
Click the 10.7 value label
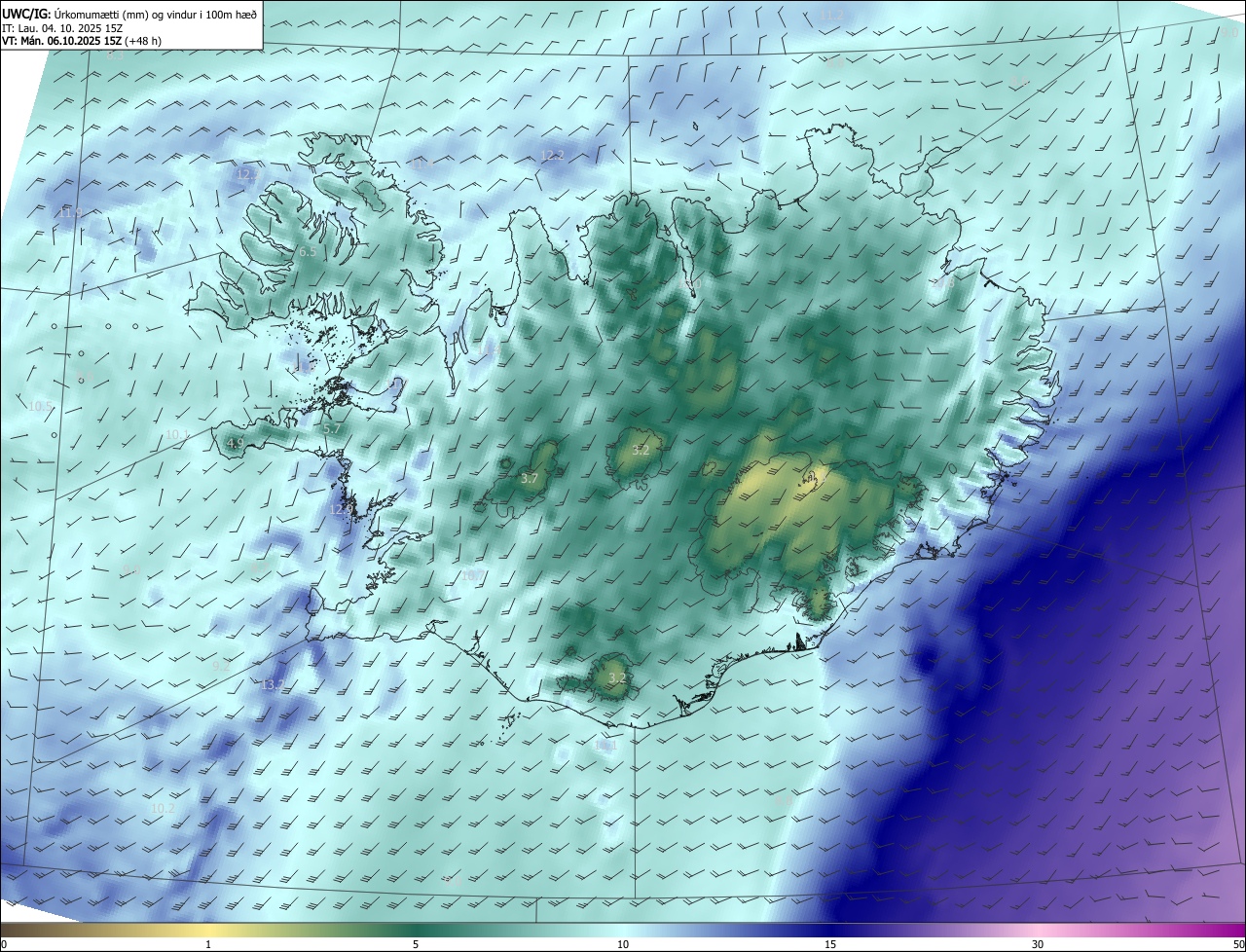(472, 575)
